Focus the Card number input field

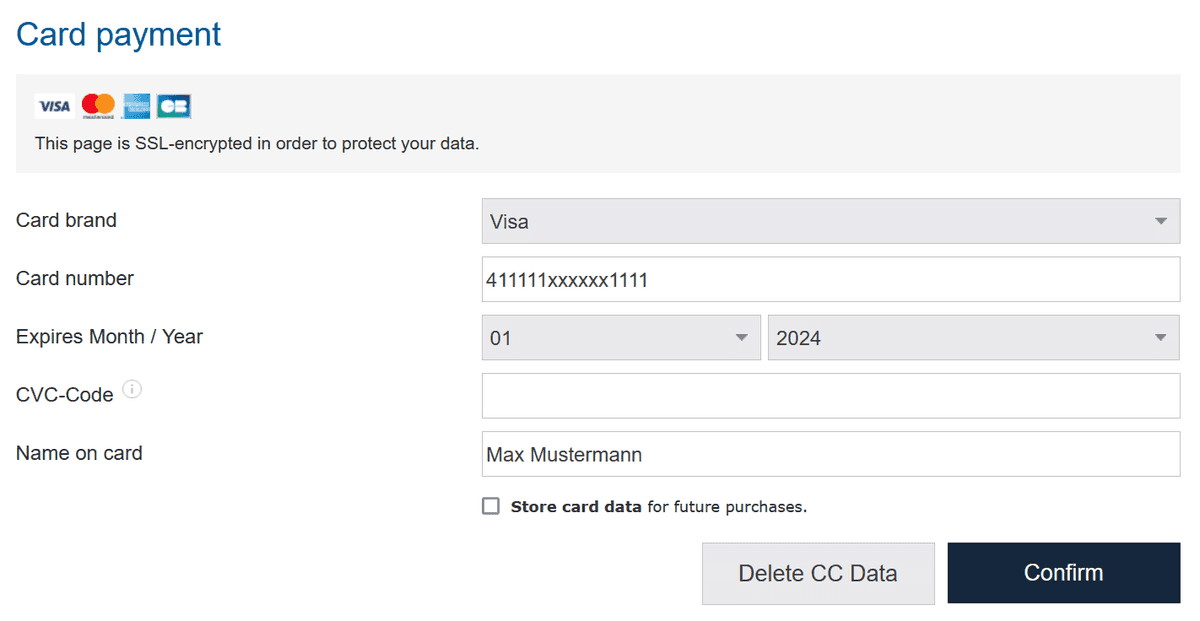(830, 280)
